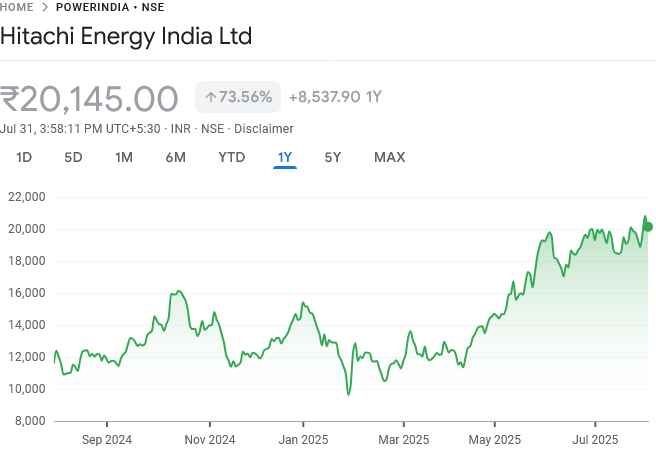The image size is (656, 458).
Task: Choose the YTD range tab
Action: [x=231, y=157]
